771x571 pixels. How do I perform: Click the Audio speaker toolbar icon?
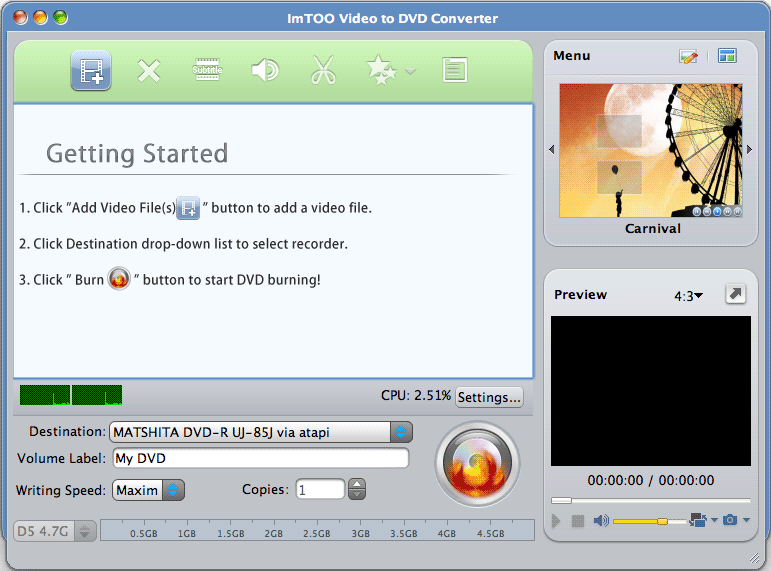coord(264,70)
